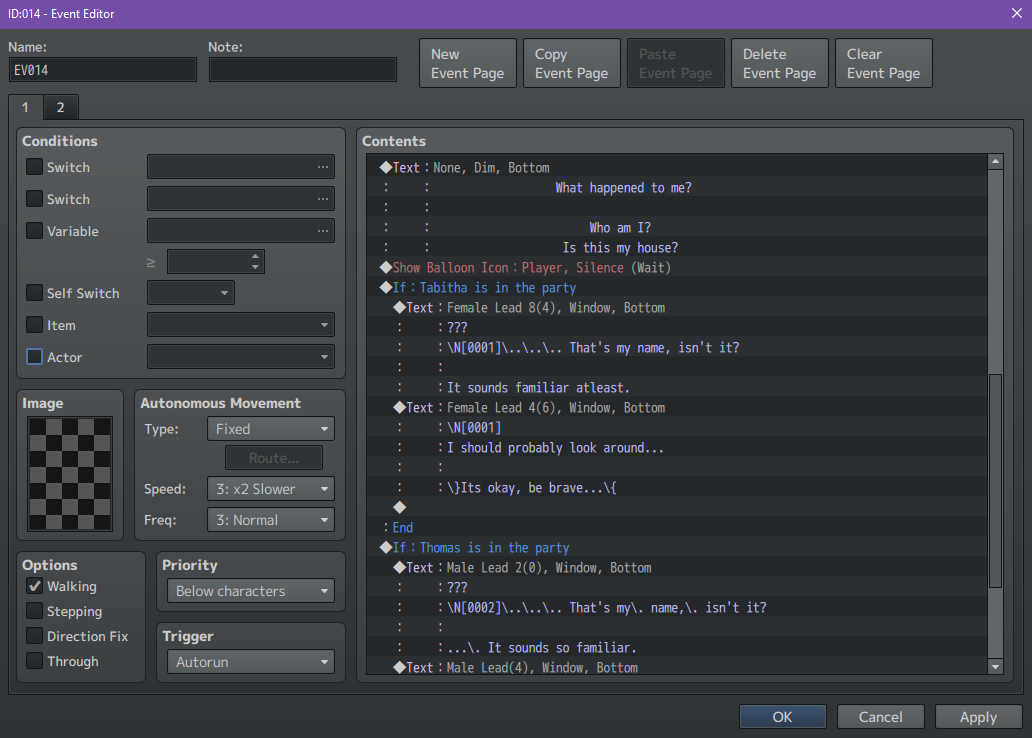The height and width of the screenshot is (738, 1032).
Task: Confirm changes with the OK button
Action: click(x=783, y=717)
